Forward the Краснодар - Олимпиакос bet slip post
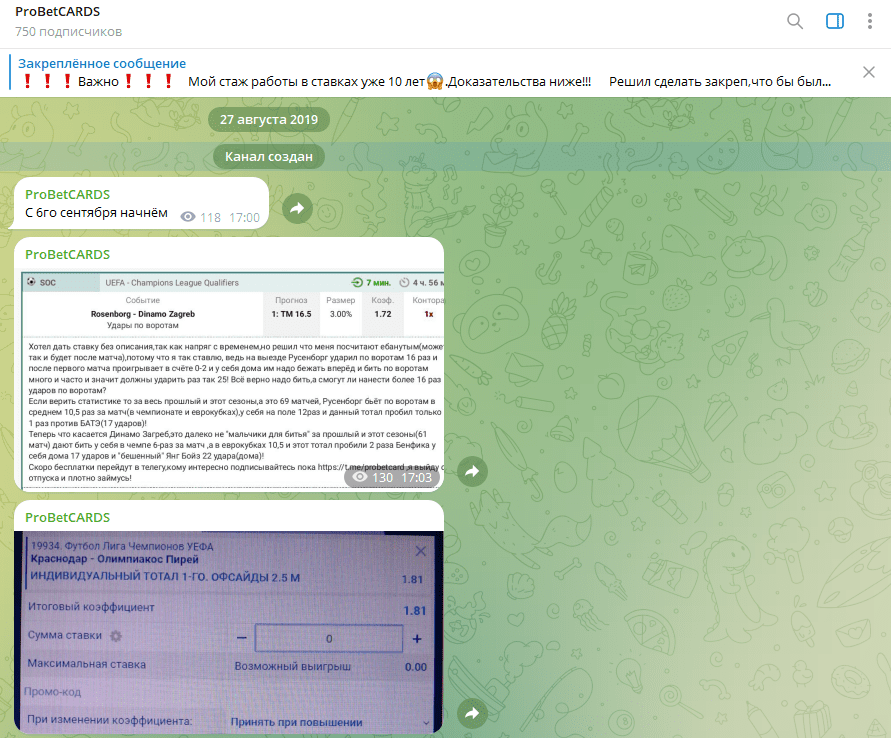 click(472, 712)
